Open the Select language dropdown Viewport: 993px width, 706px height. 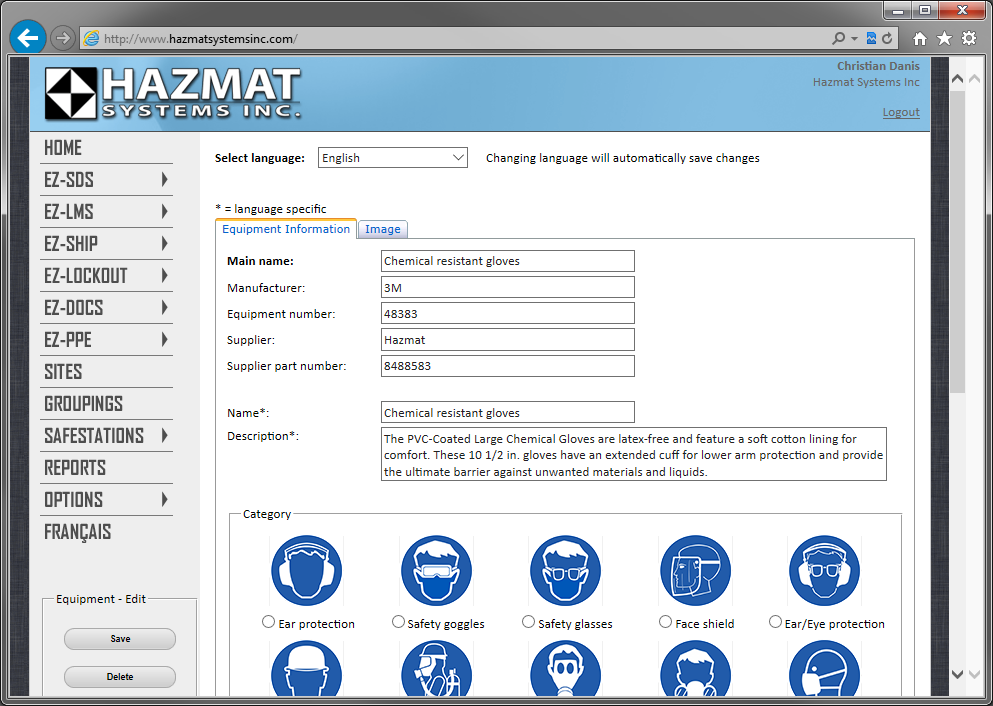point(393,158)
